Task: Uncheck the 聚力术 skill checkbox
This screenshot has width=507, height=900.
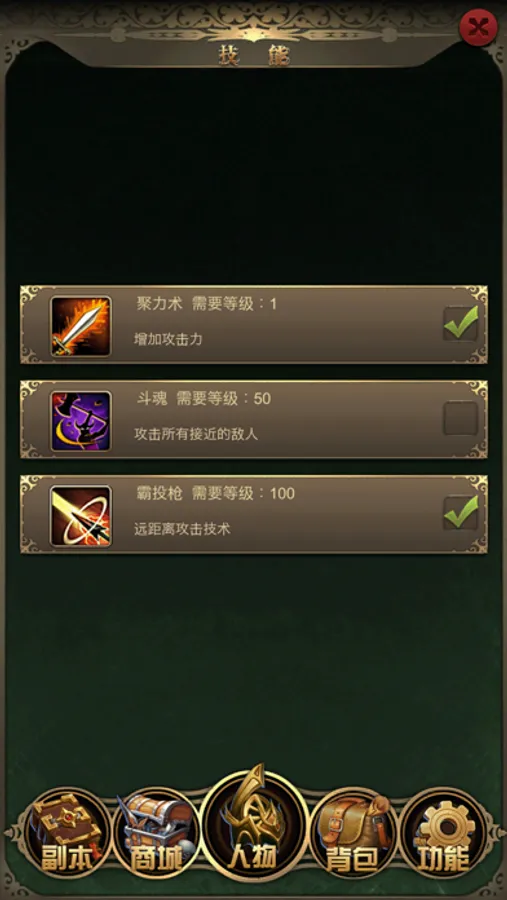Action: (460, 324)
